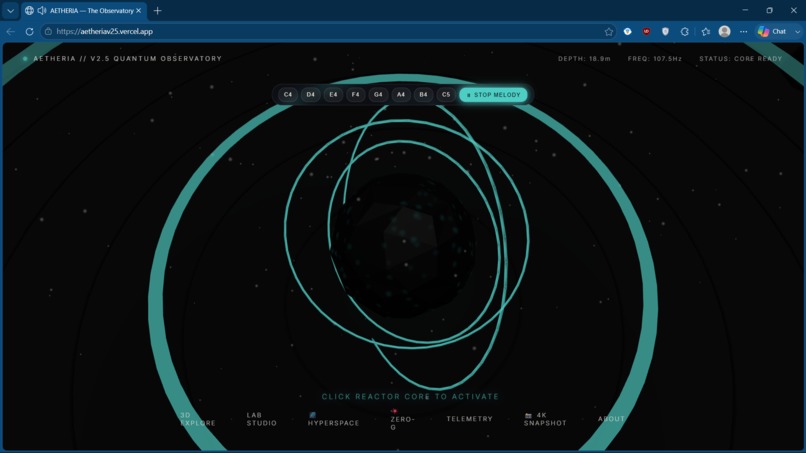Click the FREQ 107.5Hz readout

pos(655,59)
